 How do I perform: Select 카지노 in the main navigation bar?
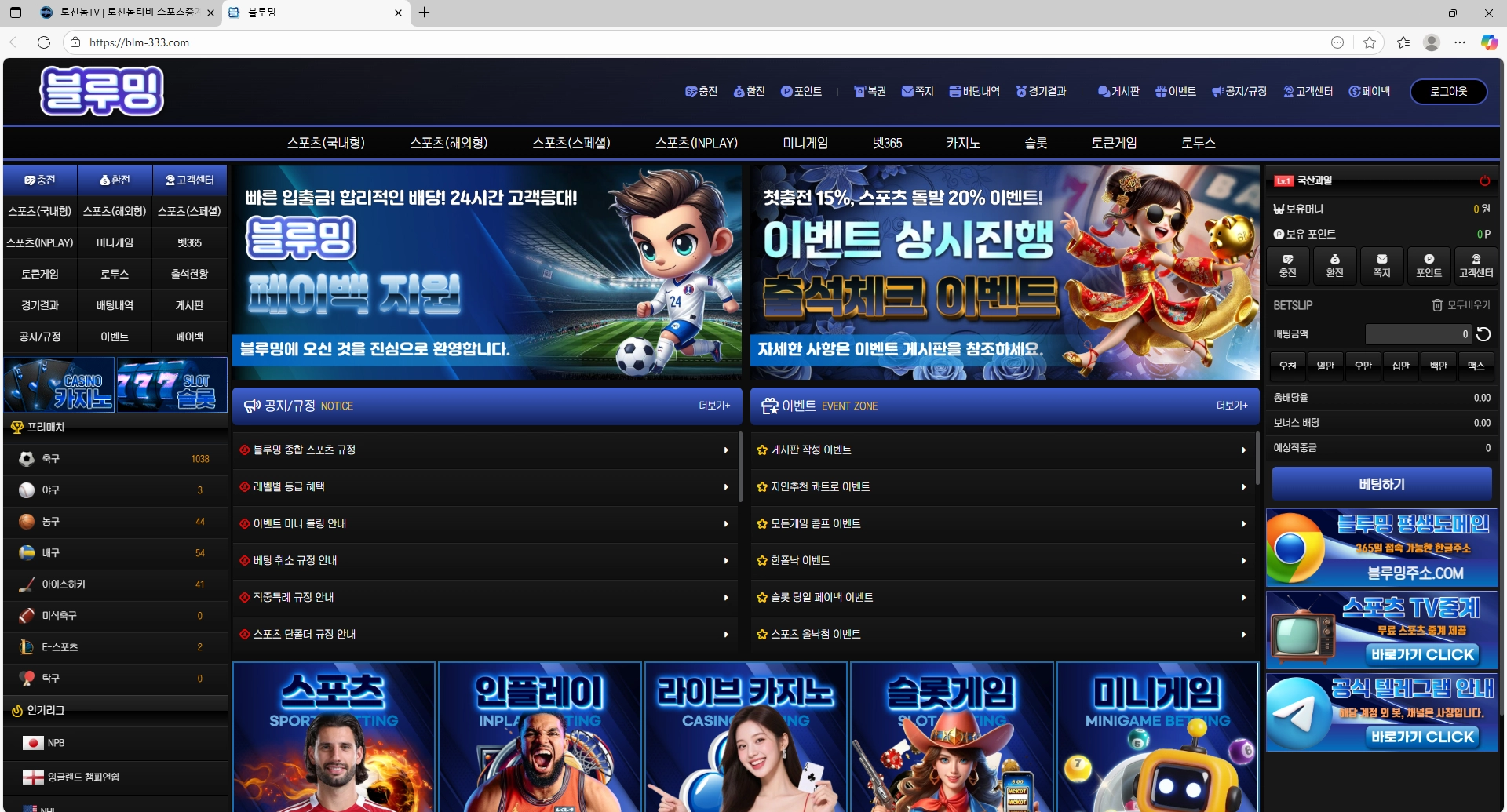point(962,143)
